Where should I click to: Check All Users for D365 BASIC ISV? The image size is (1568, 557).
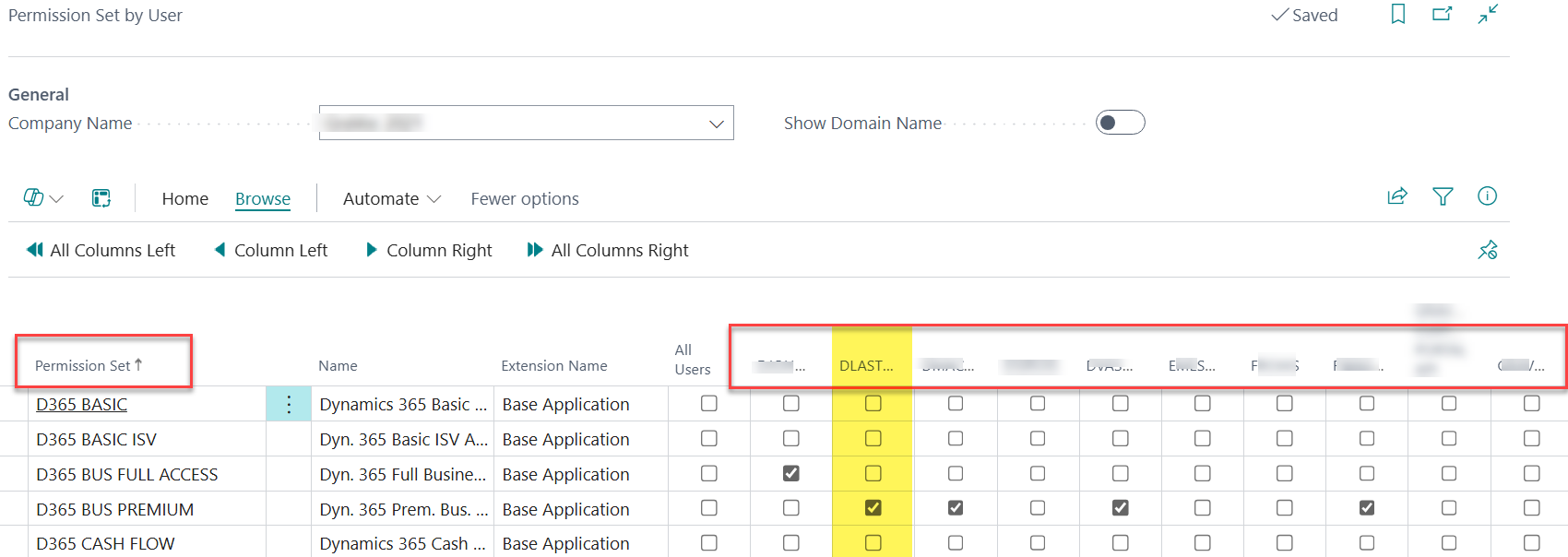tap(708, 438)
